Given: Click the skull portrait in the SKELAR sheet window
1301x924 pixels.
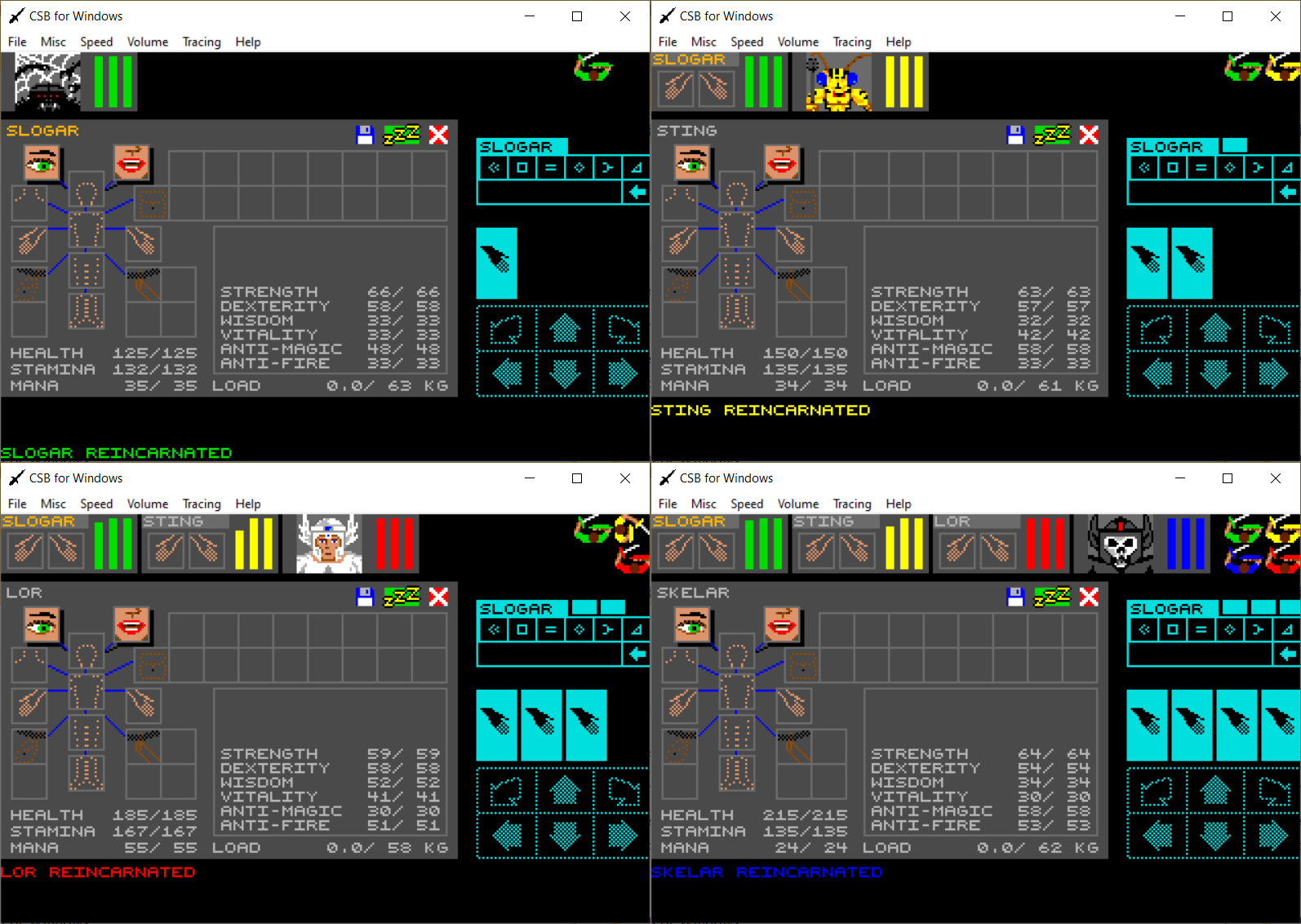Looking at the screenshot, I should pos(1120,544).
